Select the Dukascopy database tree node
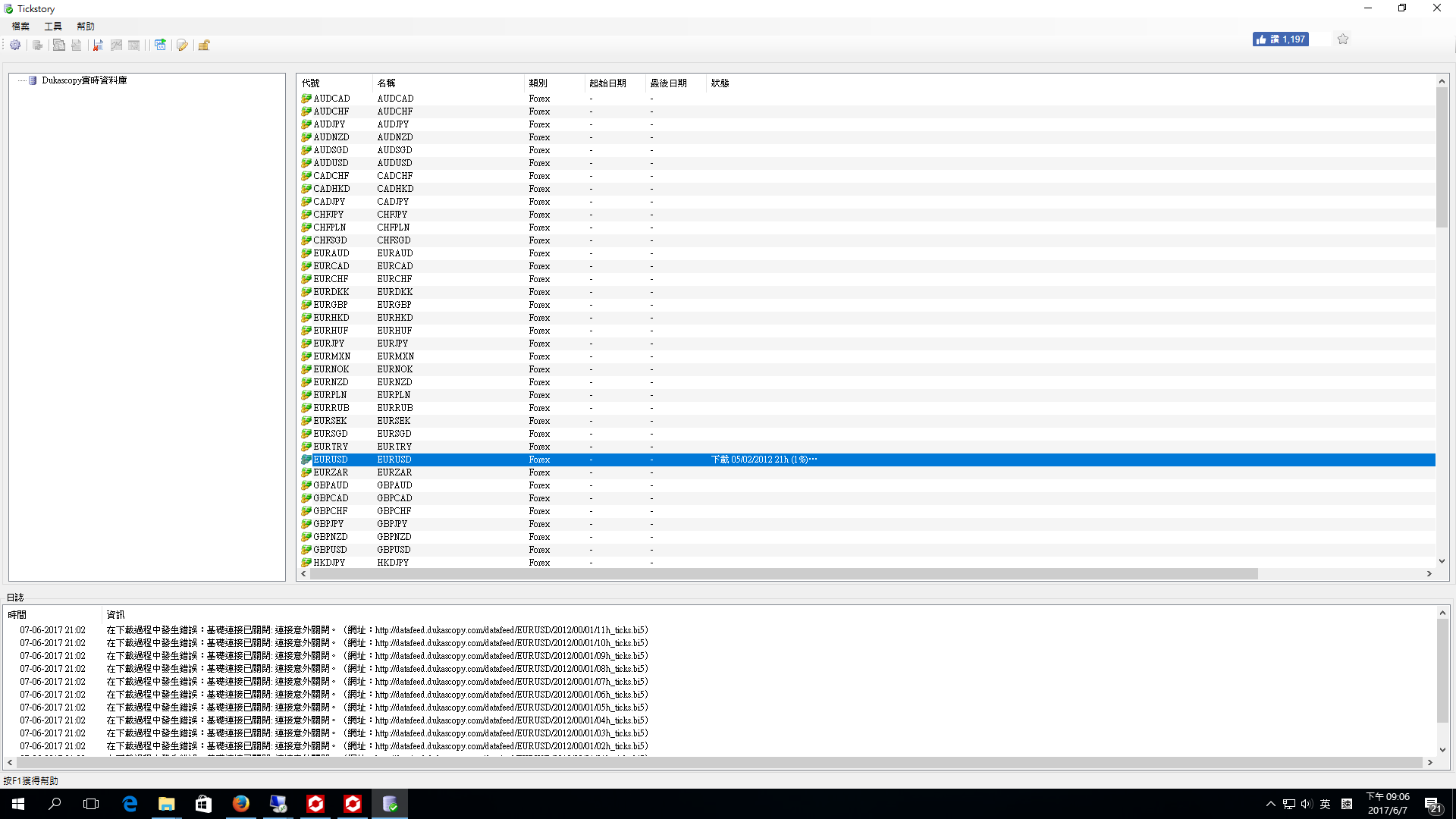This screenshot has height=819, width=1456. 84,80
